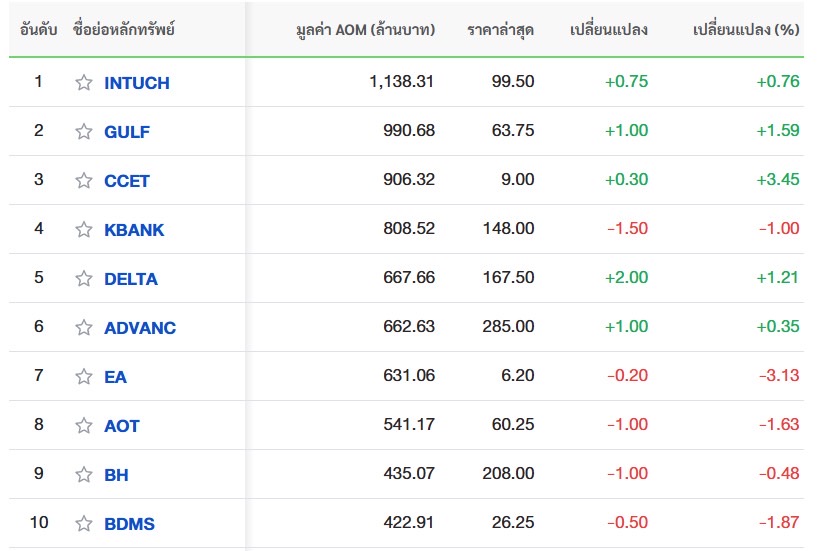Image resolution: width=832 pixels, height=551 pixels.
Task: Star the ADVANC stock row
Action: tap(84, 328)
